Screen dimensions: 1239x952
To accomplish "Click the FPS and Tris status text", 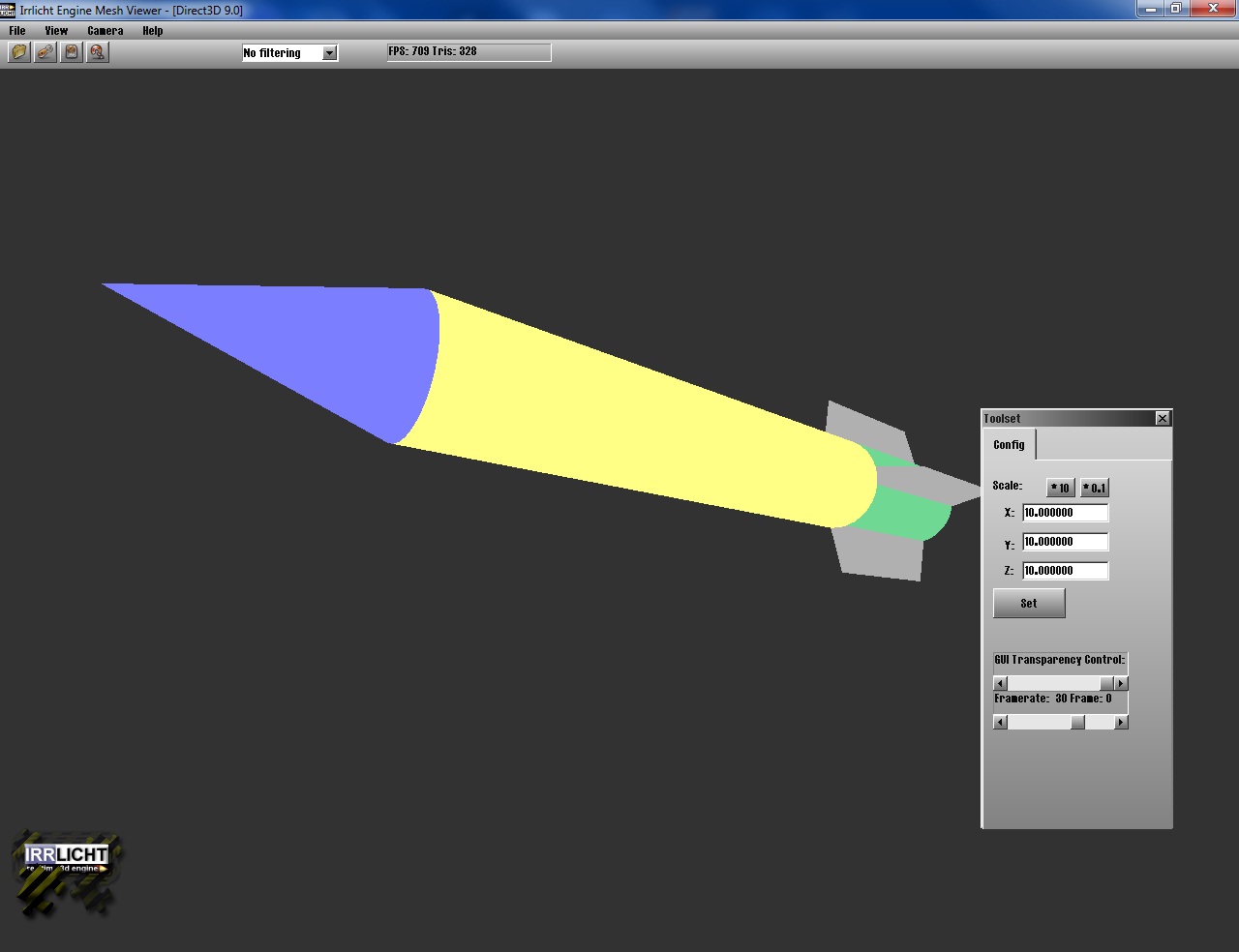I will point(433,51).
